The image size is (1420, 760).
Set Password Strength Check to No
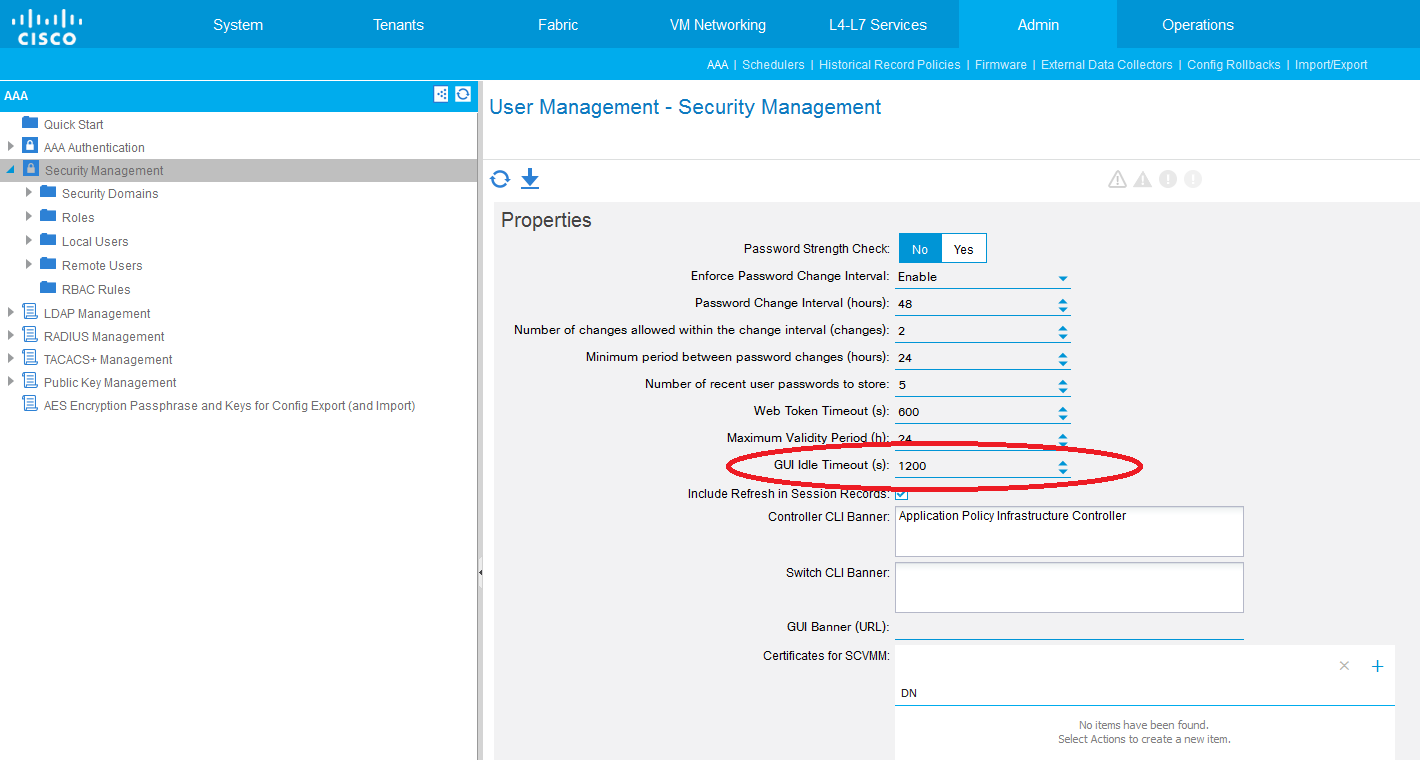tap(920, 249)
